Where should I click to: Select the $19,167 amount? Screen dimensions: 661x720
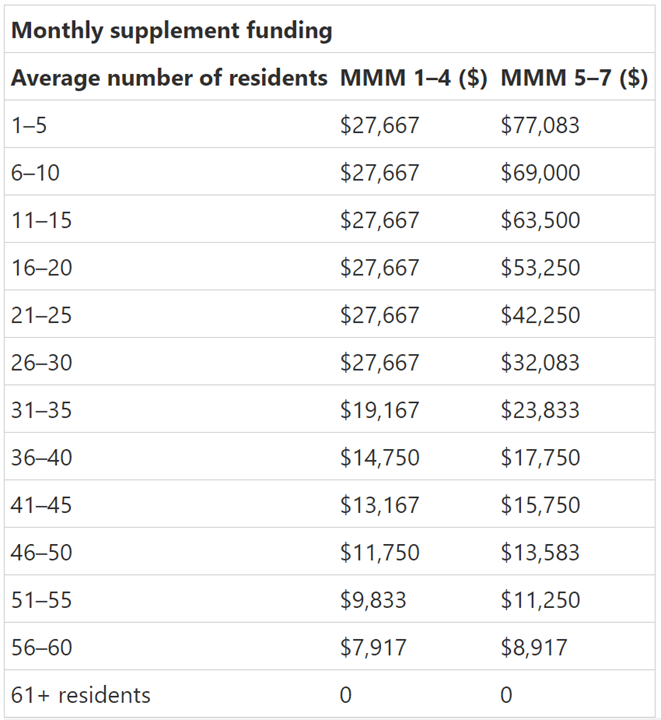pos(380,410)
